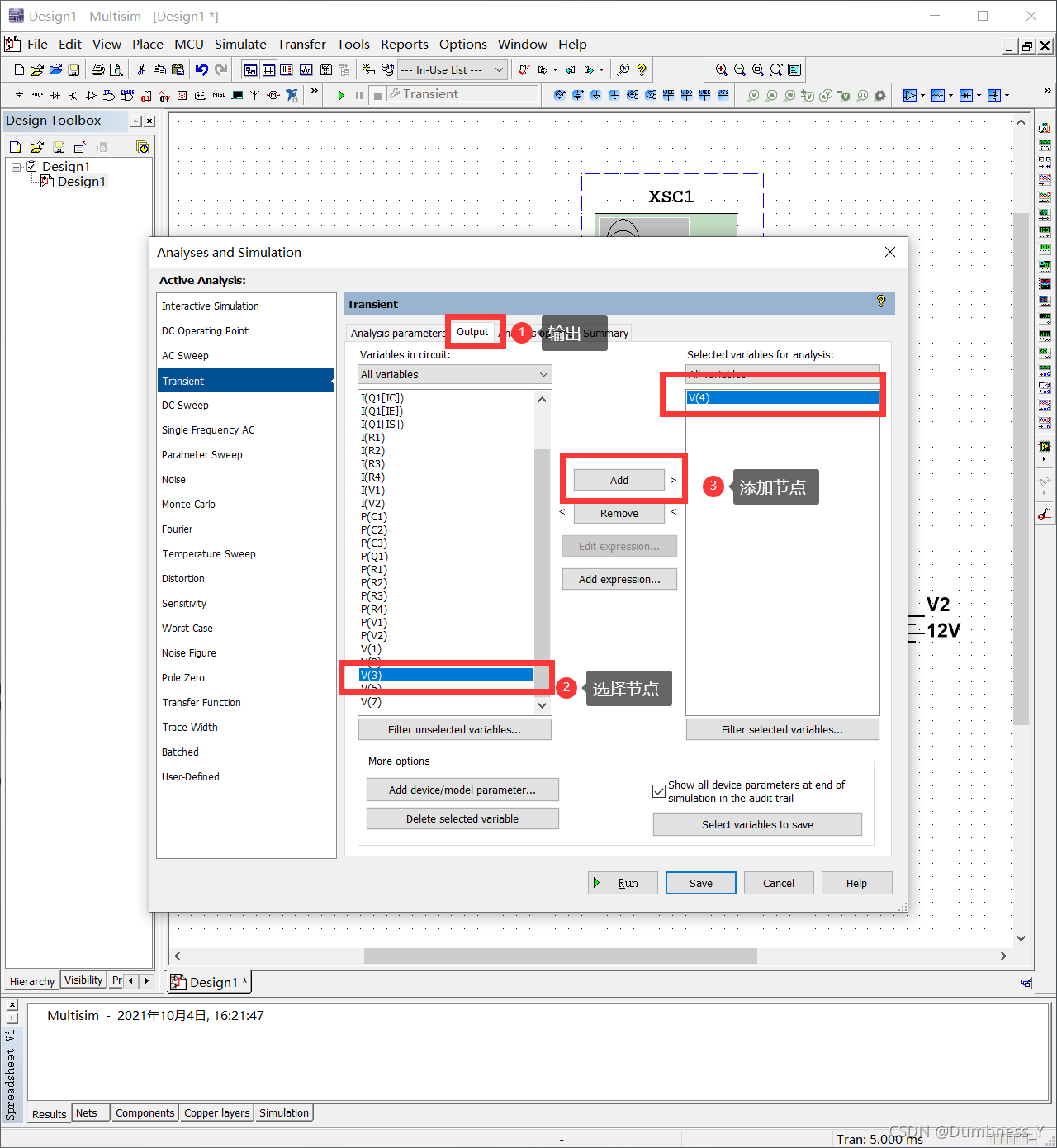The width and height of the screenshot is (1057, 1148).
Task: Click the right tab arrow in Design Toolbox tabs
Action: point(147,980)
